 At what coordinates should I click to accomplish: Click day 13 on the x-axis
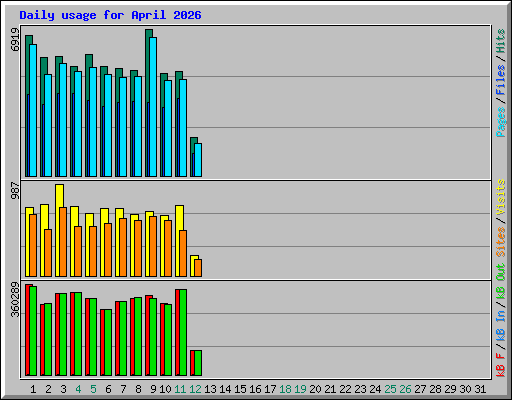(x=210, y=389)
